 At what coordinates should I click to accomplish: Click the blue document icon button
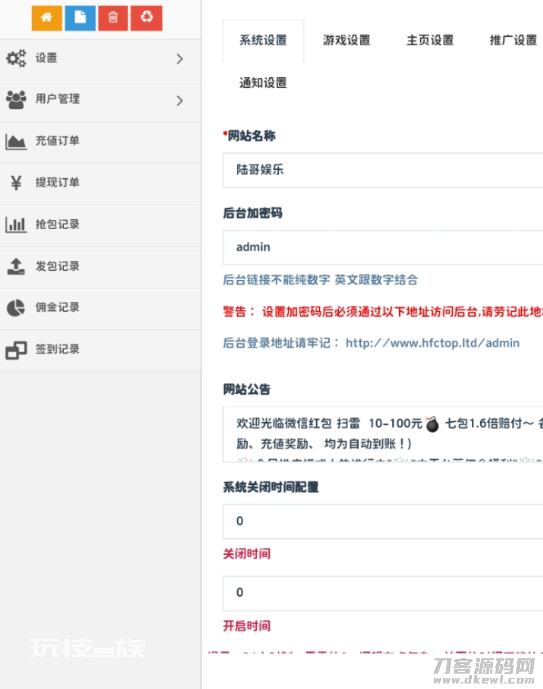click(x=80, y=18)
